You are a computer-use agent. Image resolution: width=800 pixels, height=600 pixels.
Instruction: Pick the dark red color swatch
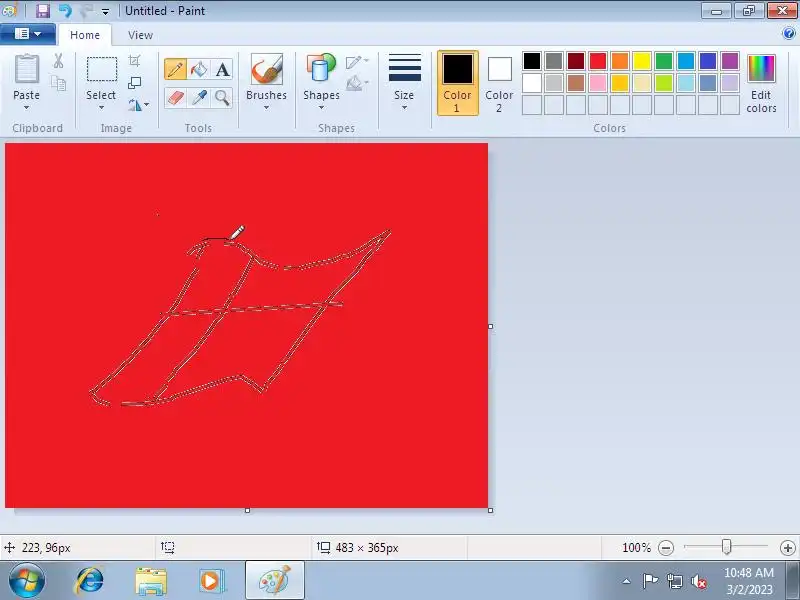pyautogui.click(x=576, y=61)
